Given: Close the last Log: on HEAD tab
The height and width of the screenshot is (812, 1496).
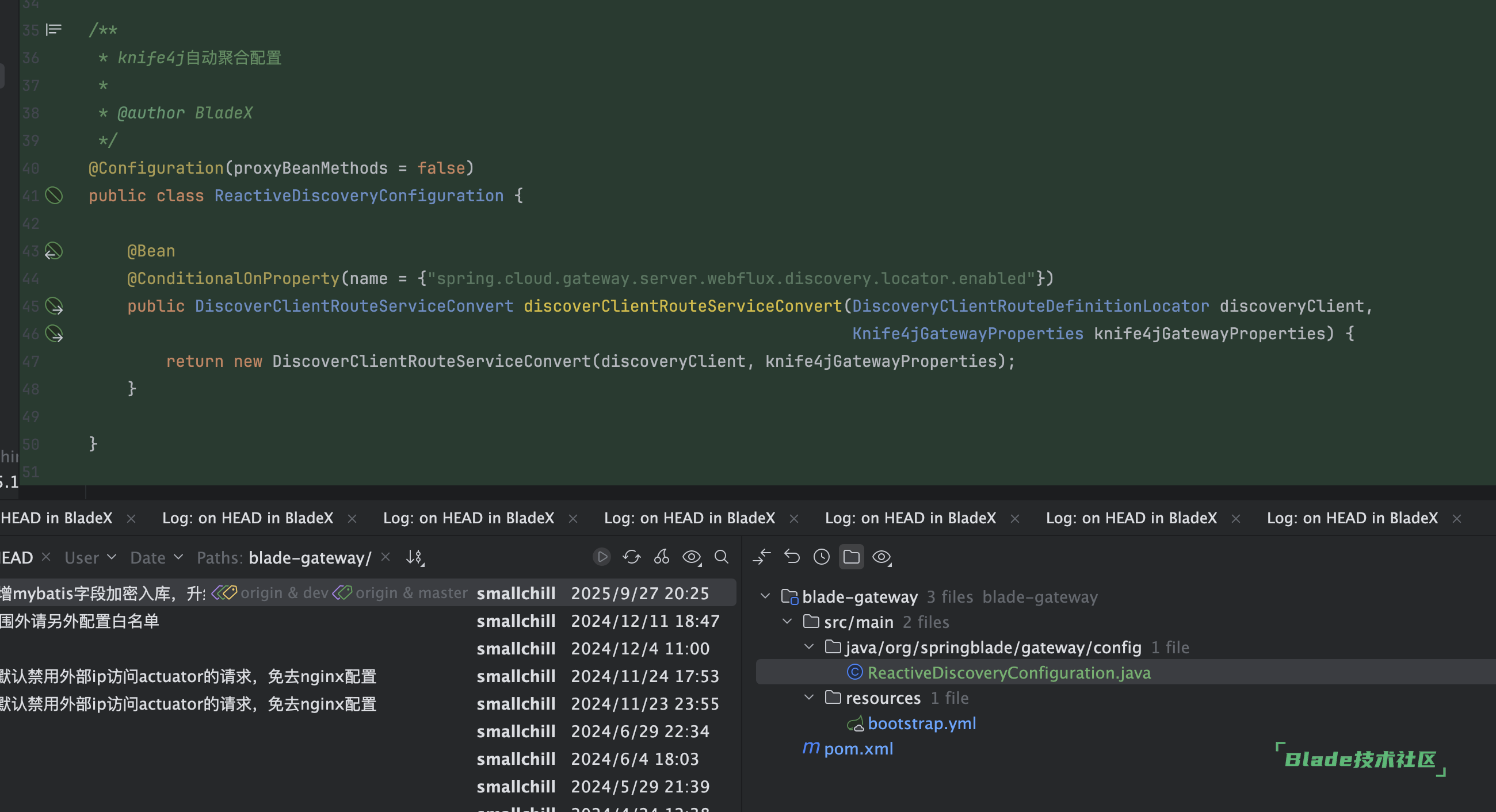Looking at the screenshot, I should point(1456,519).
